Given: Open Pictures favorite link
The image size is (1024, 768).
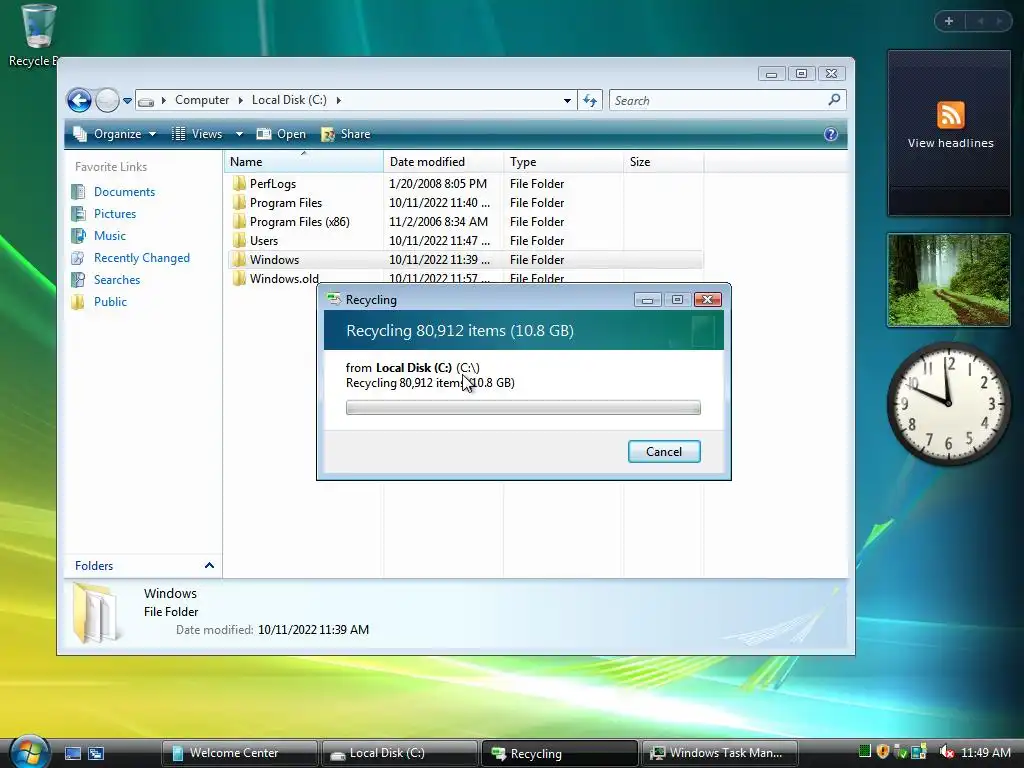Looking at the screenshot, I should point(115,214).
